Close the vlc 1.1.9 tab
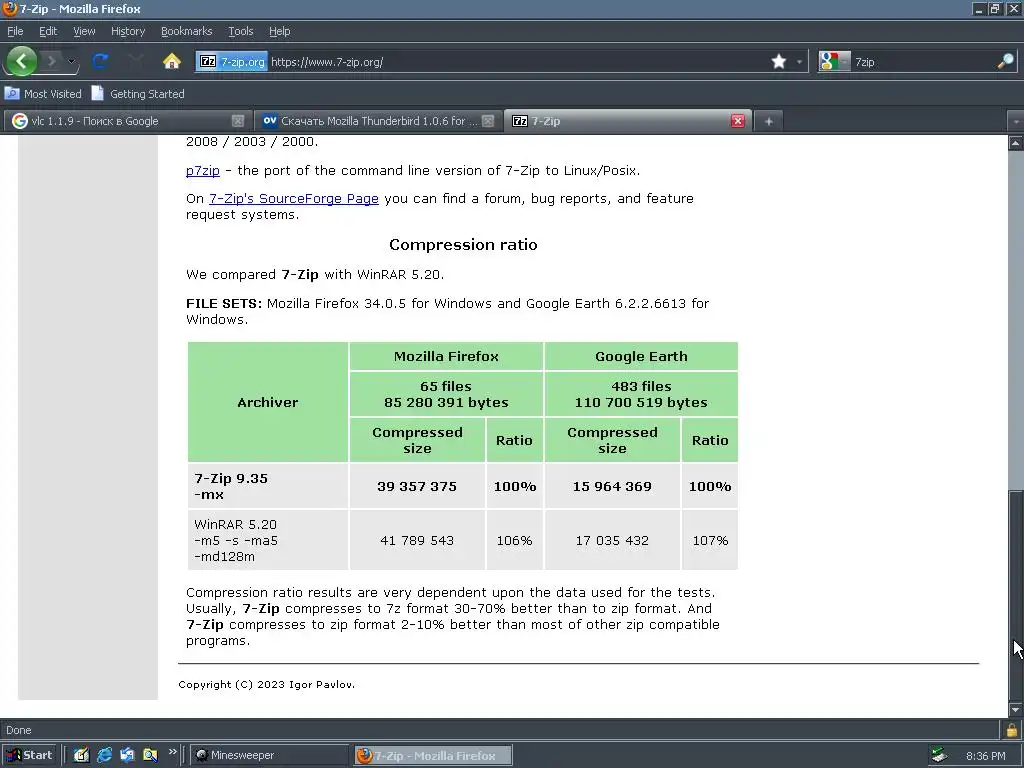 pos(238,121)
